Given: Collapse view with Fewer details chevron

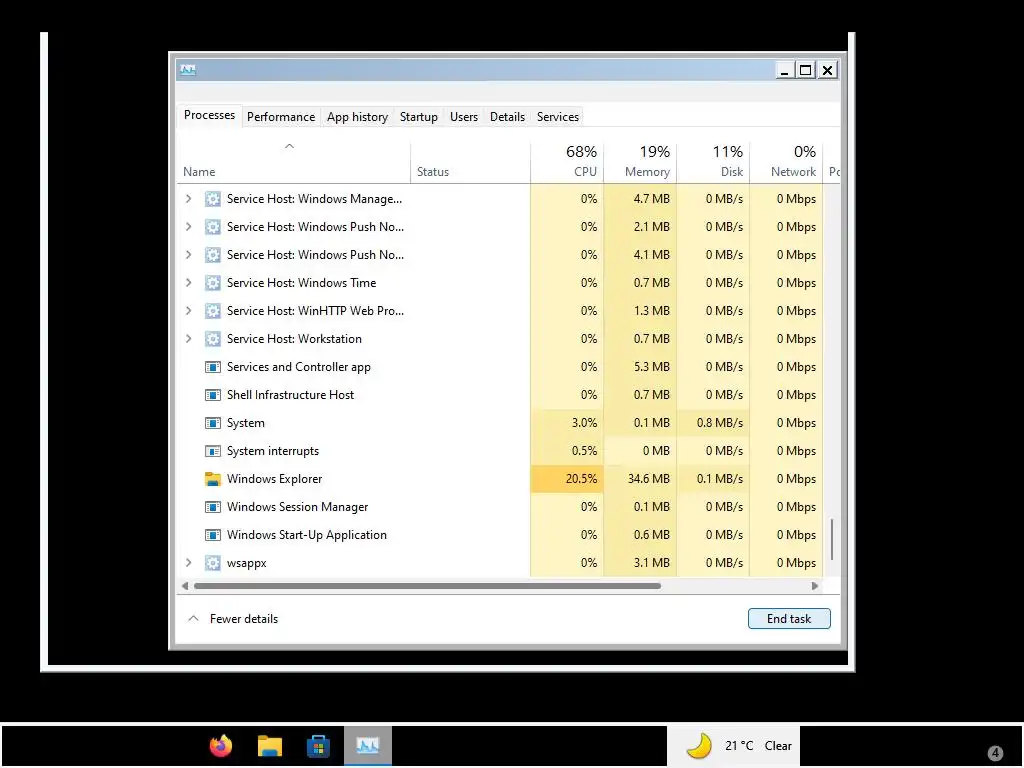Looking at the screenshot, I should (x=193, y=618).
